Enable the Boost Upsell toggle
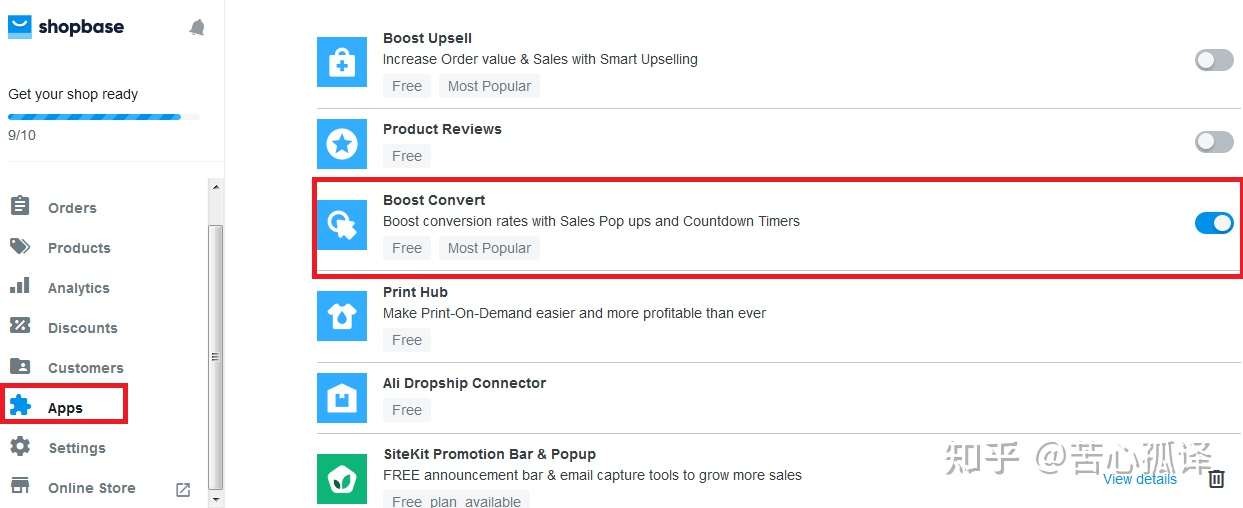 pos(1214,60)
